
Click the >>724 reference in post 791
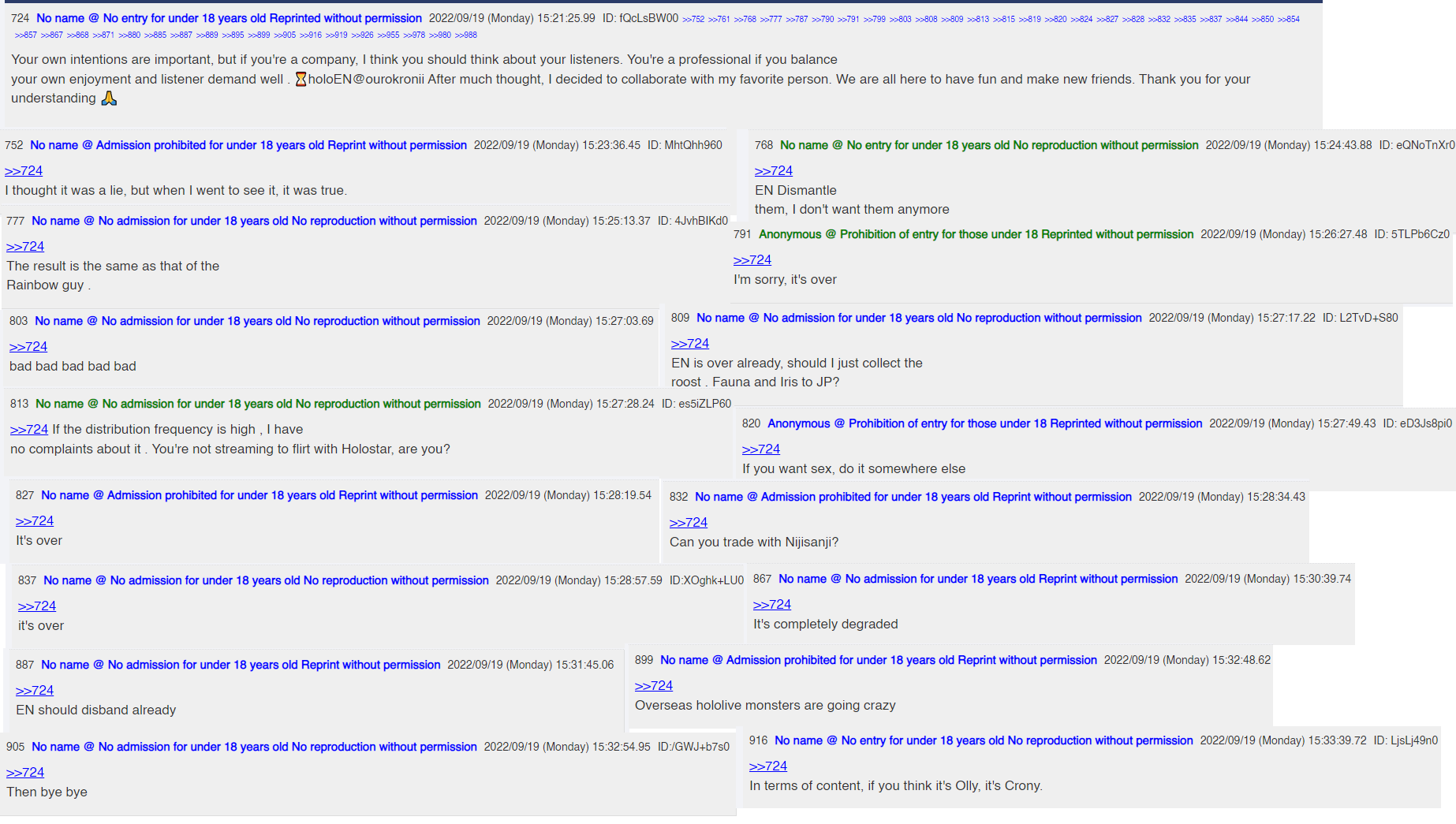[752, 259]
